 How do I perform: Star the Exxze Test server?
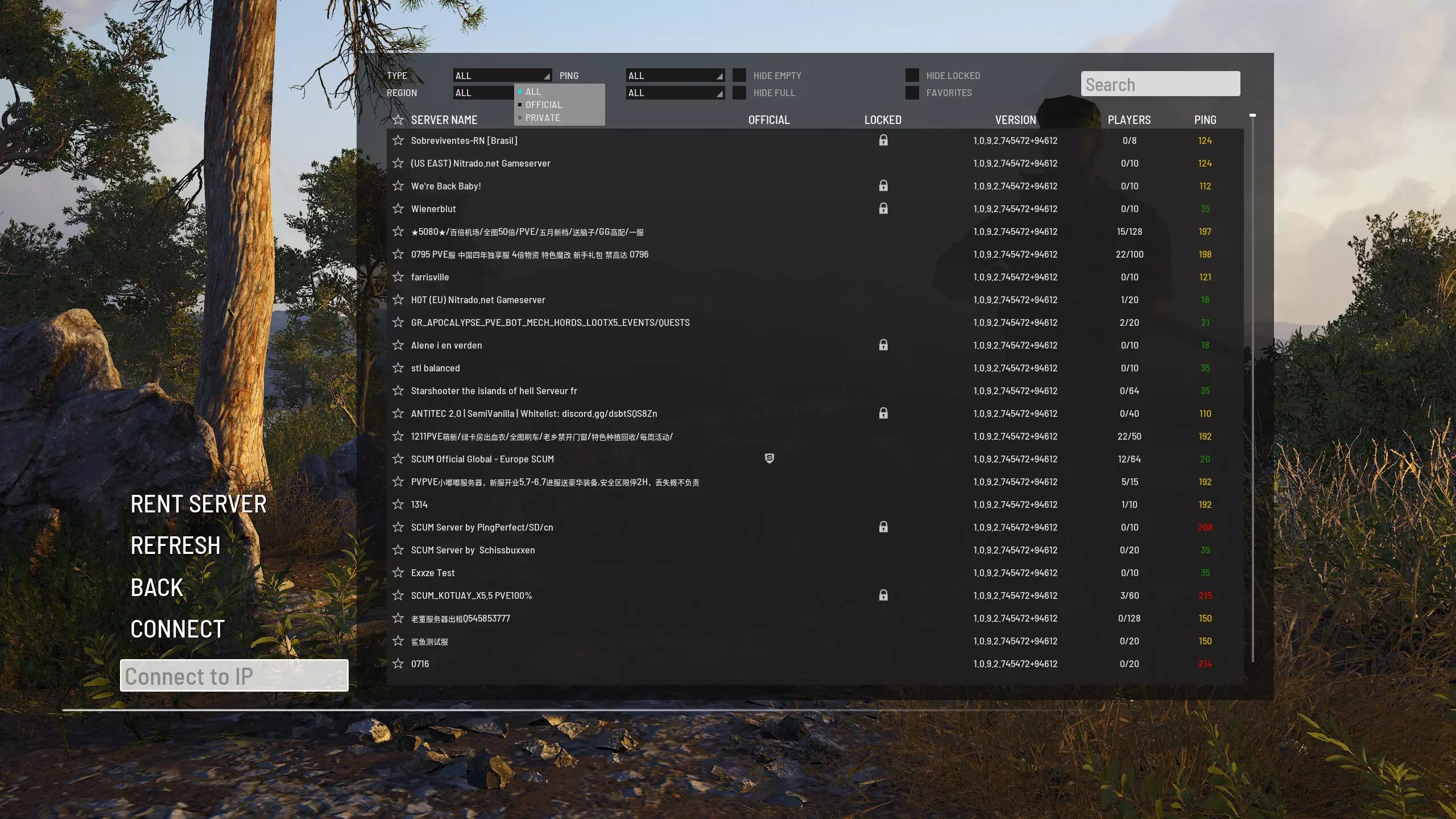click(398, 573)
